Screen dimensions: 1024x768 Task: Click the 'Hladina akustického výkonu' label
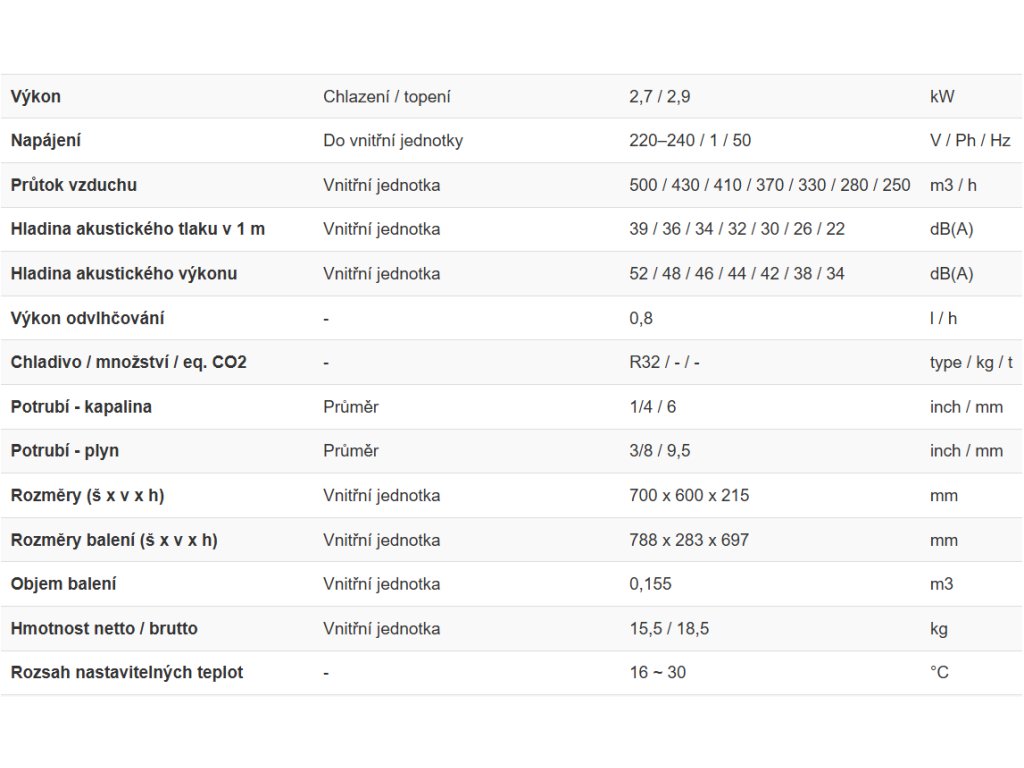(x=124, y=274)
